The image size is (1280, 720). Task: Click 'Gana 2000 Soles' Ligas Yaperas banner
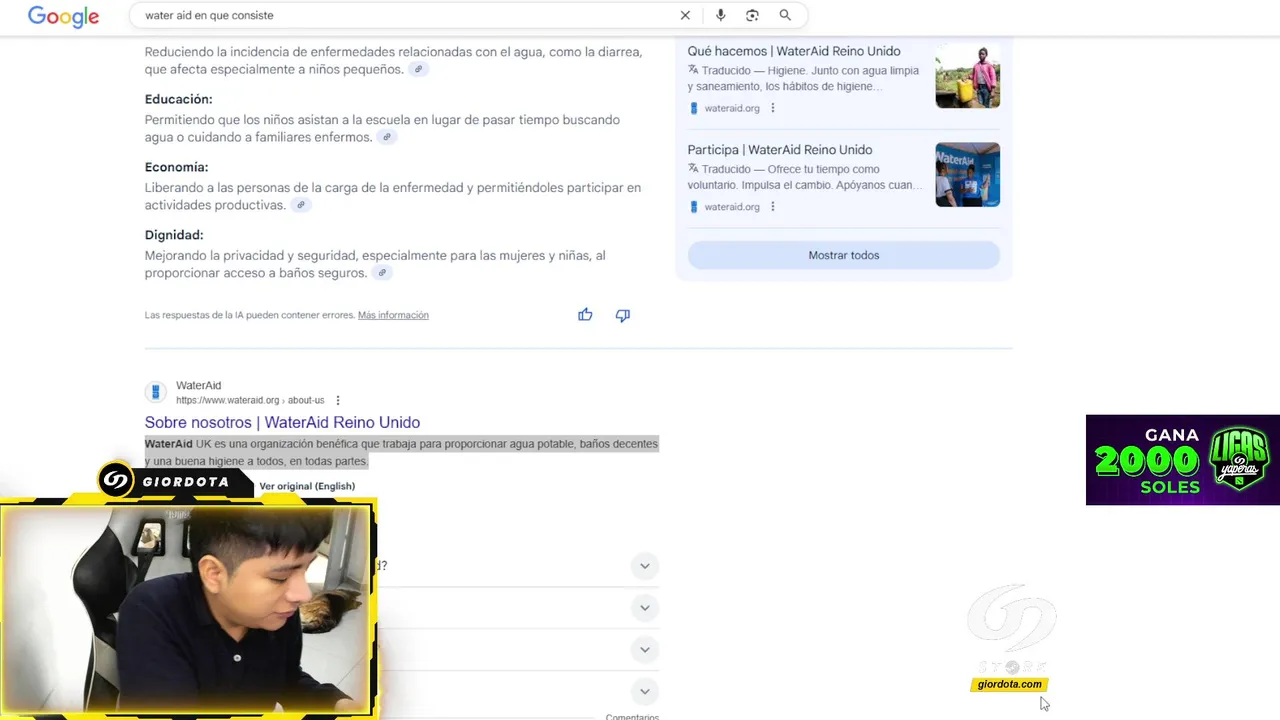pos(1183,460)
